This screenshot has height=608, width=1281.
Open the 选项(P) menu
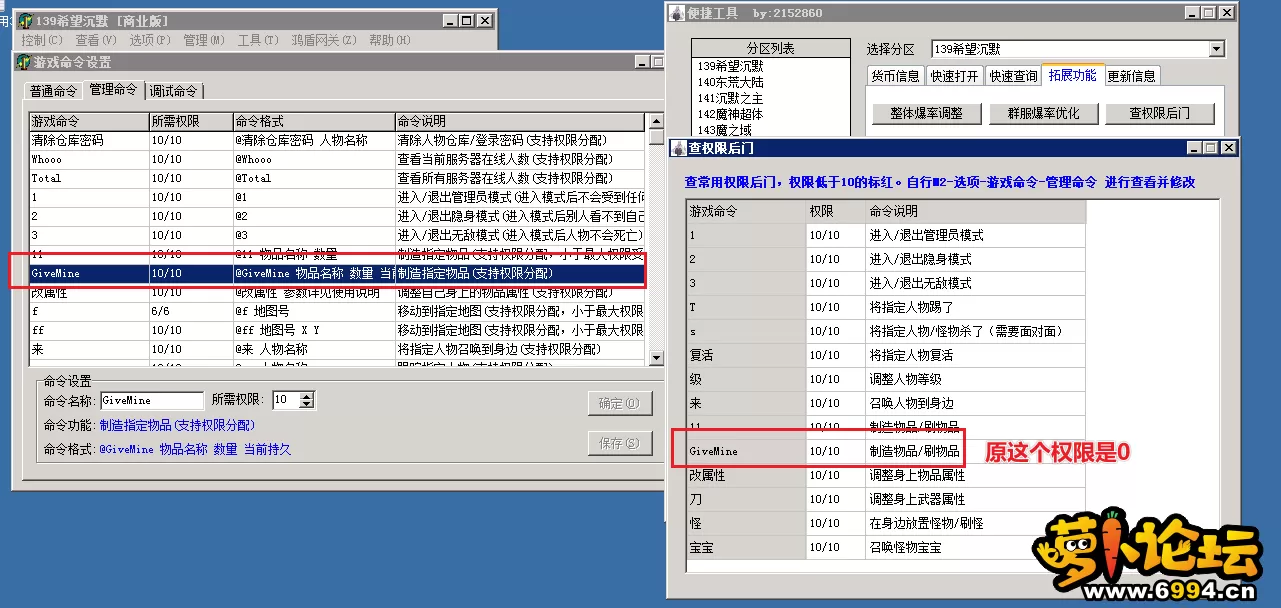coord(149,40)
